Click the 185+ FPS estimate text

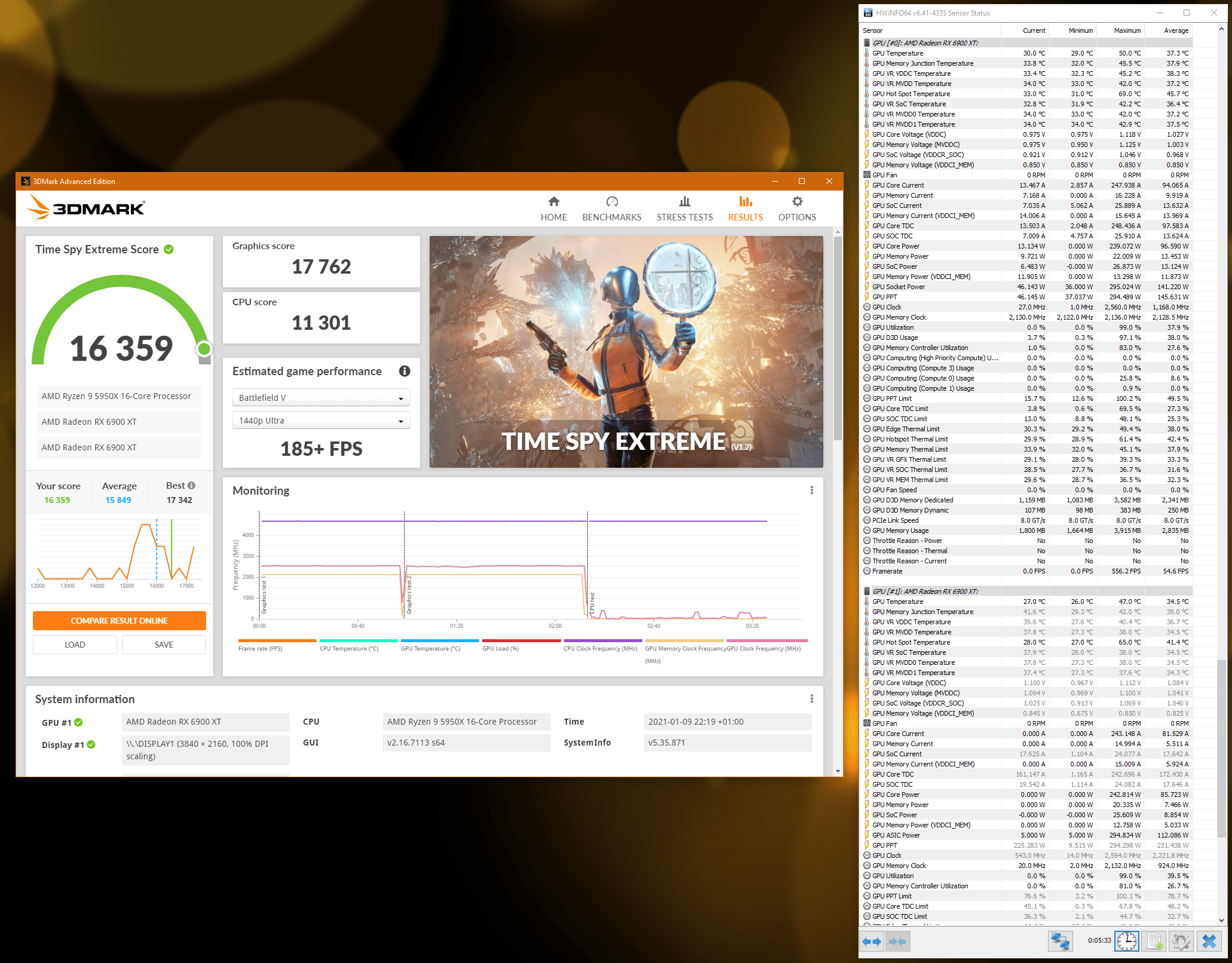click(321, 449)
